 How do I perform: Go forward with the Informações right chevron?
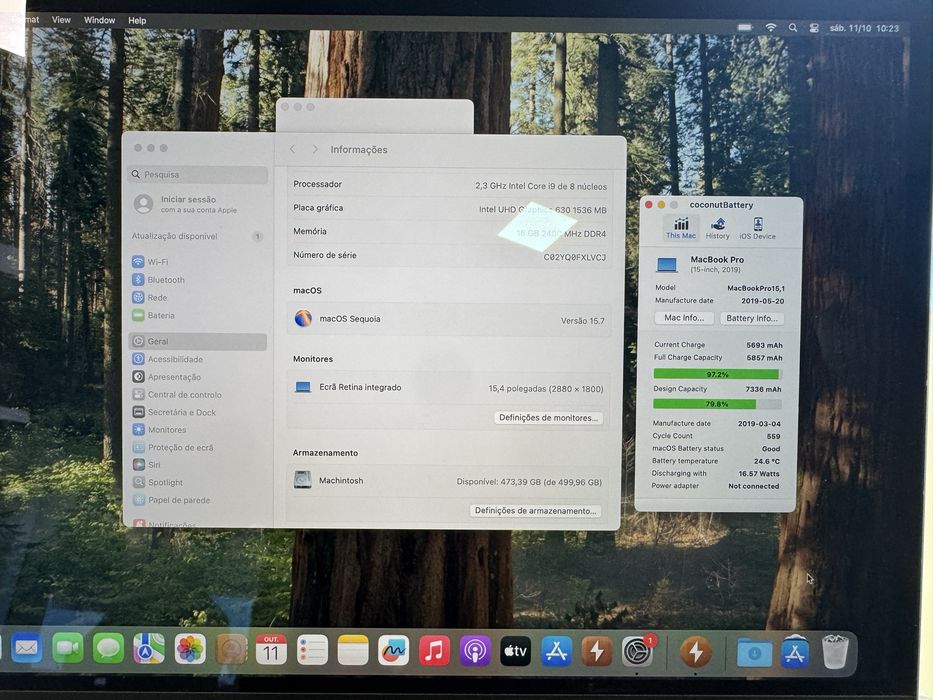(315, 149)
